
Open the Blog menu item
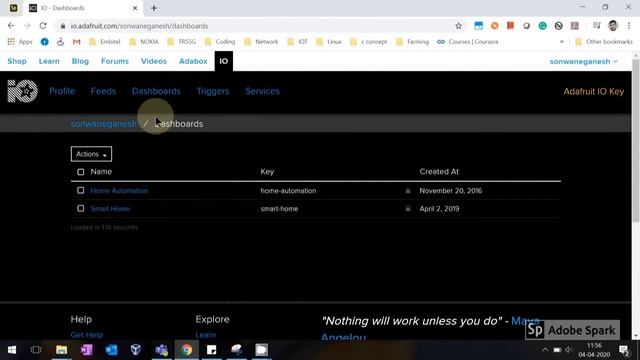(80, 61)
